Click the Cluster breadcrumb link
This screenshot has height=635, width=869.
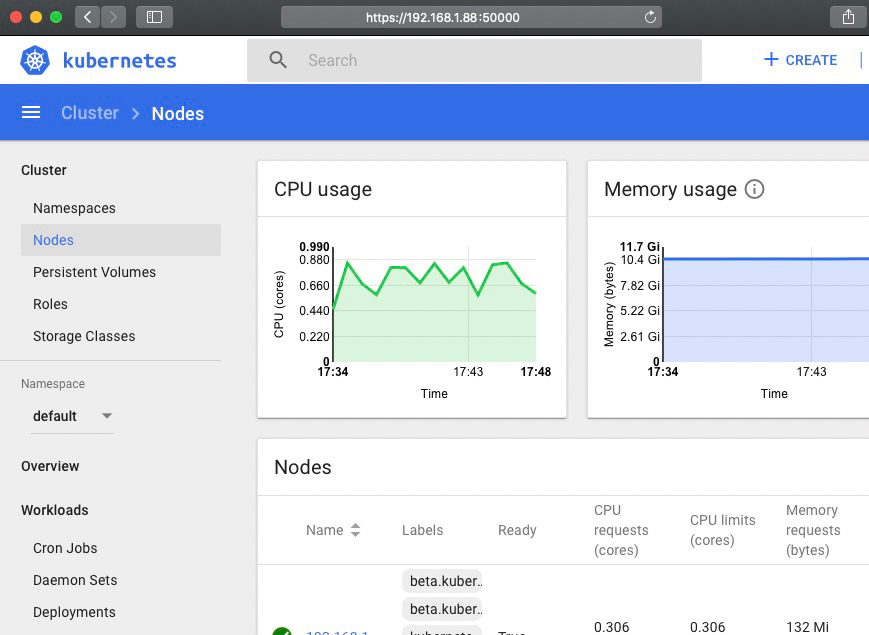coord(90,113)
